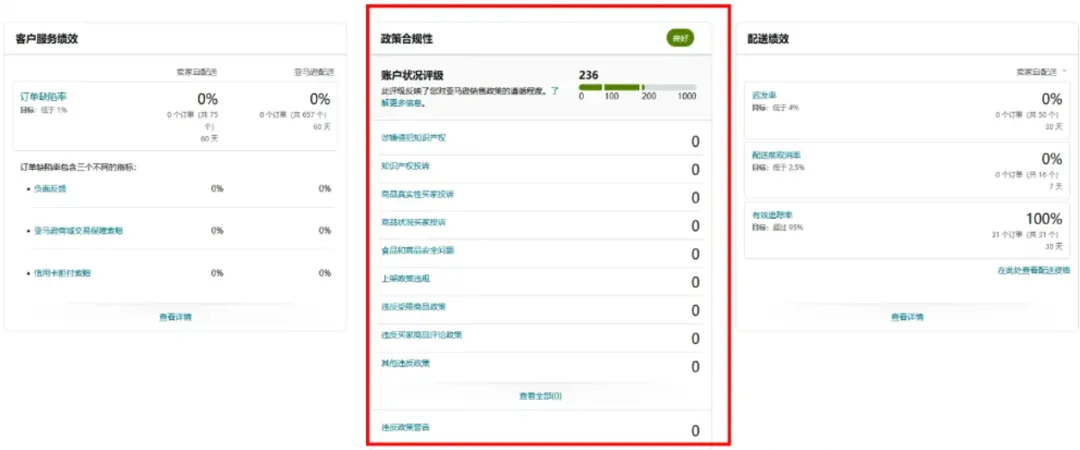Image resolution: width=1080 pixels, height=450 pixels.
Task: Click 查看详情 in 配送绩效 card
Action: [x=907, y=318]
